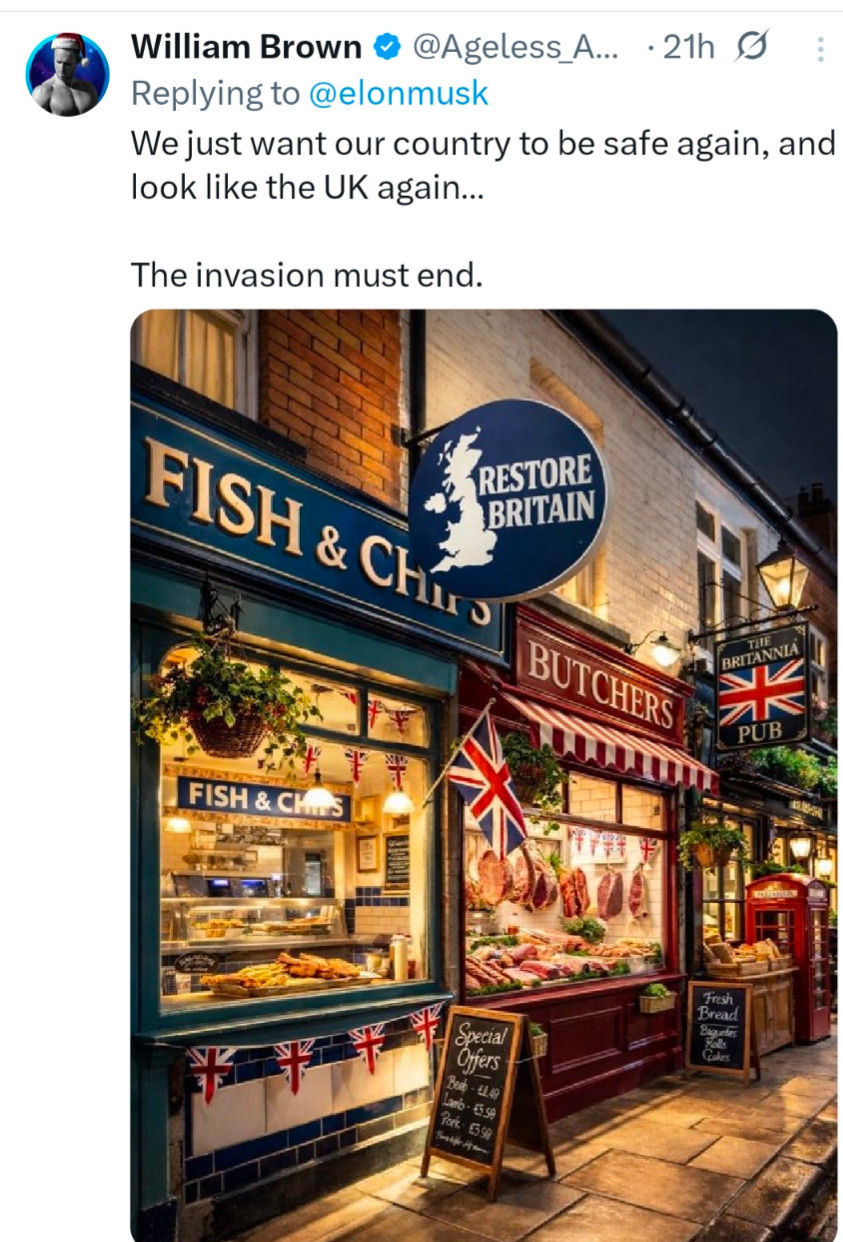Open the William Brown display name
Image resolution: width=843 pixels, height=1242 pixels.
click(x=247, y=47)
